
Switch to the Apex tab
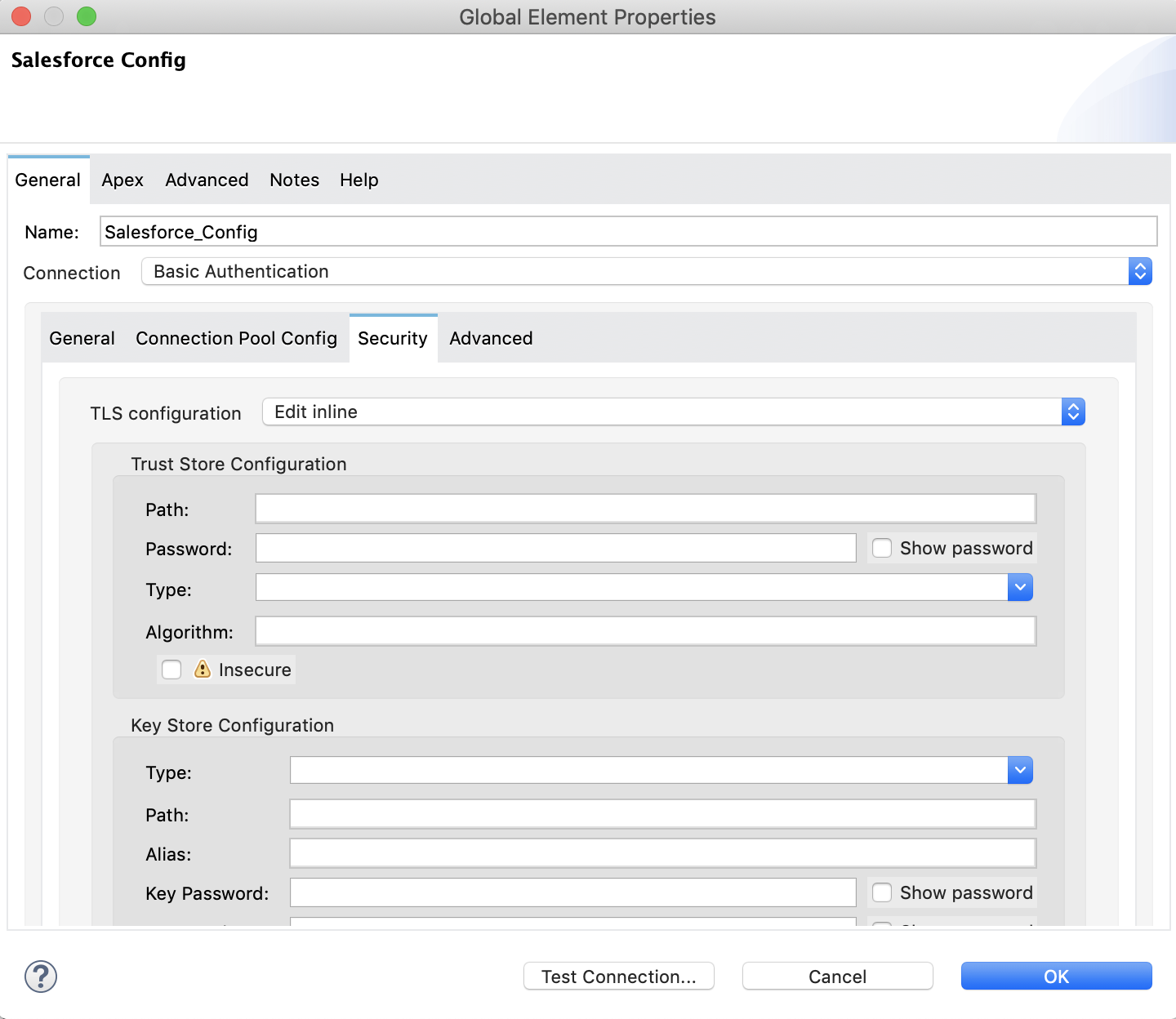pos(122,180)
